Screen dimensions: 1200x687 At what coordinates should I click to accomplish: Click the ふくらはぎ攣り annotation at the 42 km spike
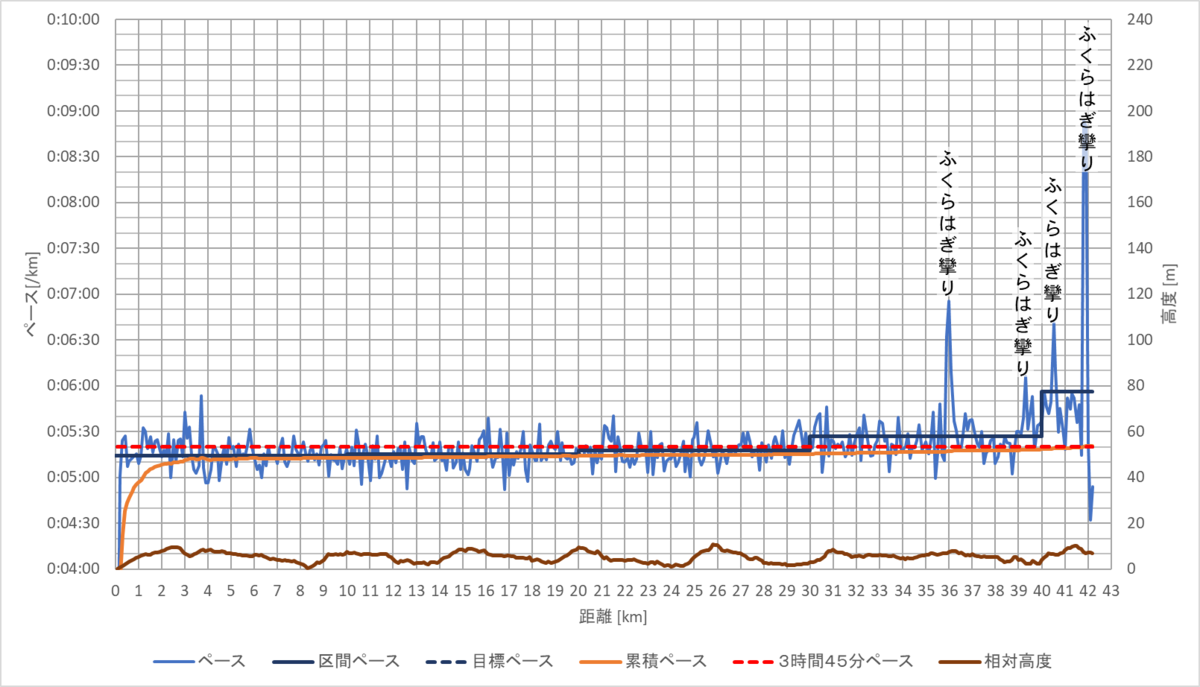[x=1087, y=100]
